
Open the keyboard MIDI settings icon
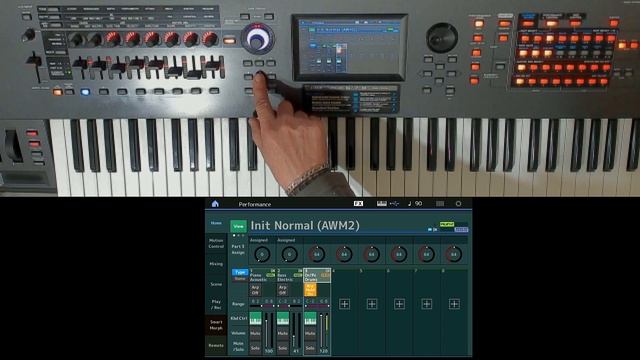click(x=382, y=204)
